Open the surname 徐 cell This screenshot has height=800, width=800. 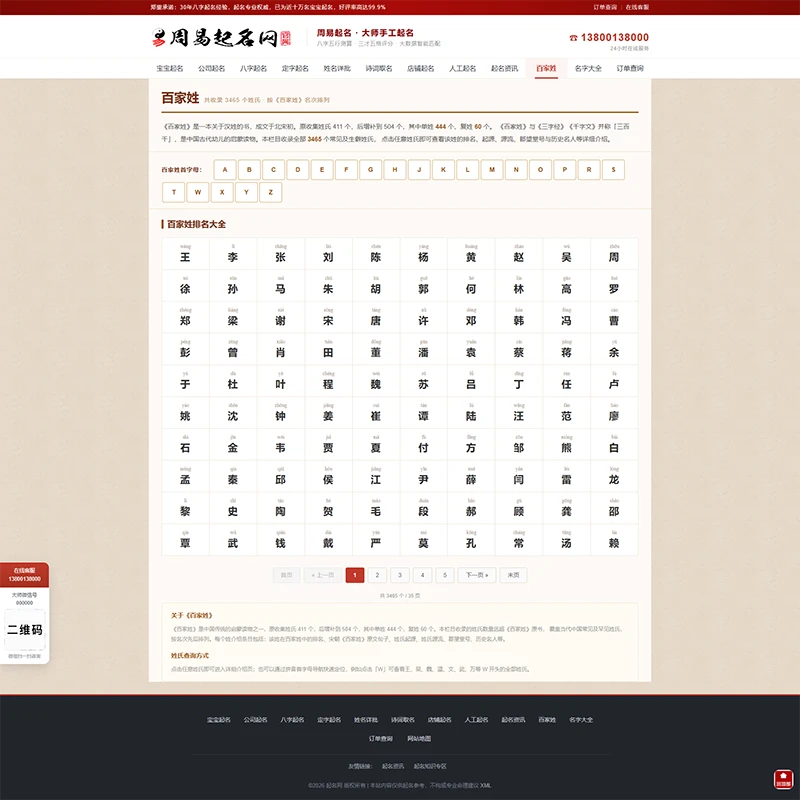185,285
